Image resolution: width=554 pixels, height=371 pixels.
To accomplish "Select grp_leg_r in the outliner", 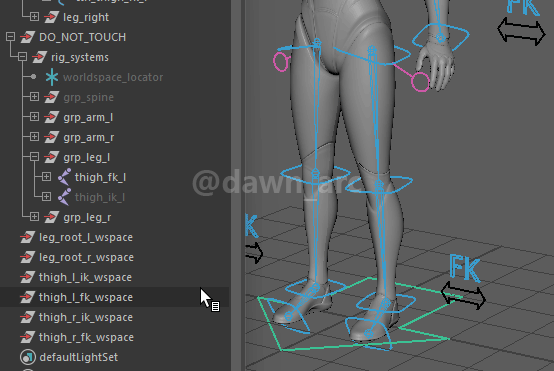I will tap(87, 218).
